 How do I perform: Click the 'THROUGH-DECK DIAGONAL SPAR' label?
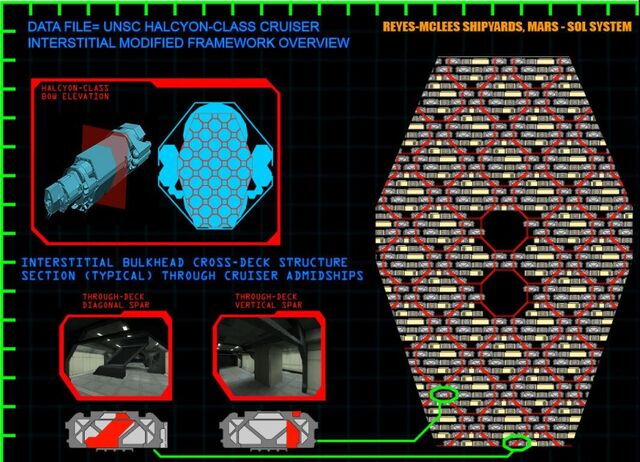tap(116, 301)
